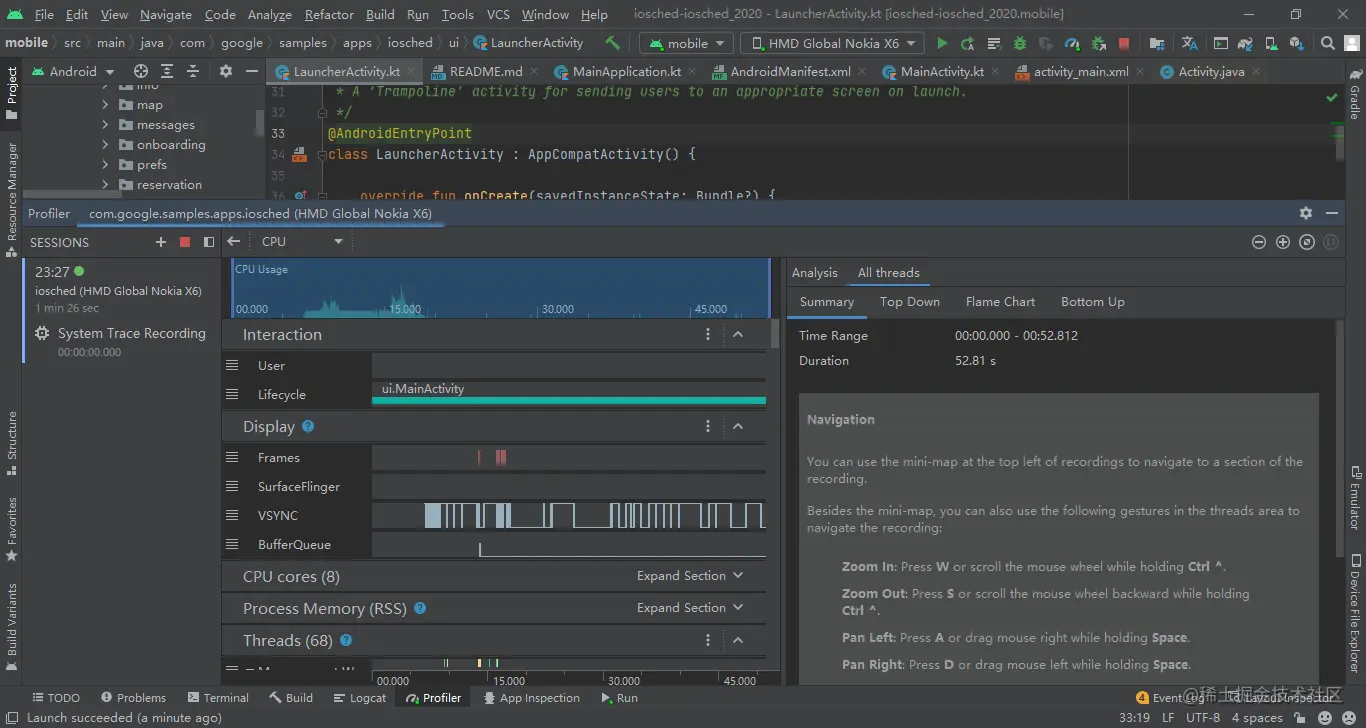Switch to the Top Down tab
Image resolution: width=1366 pixels, height=728 pixels.
click(x=909, y=301)
